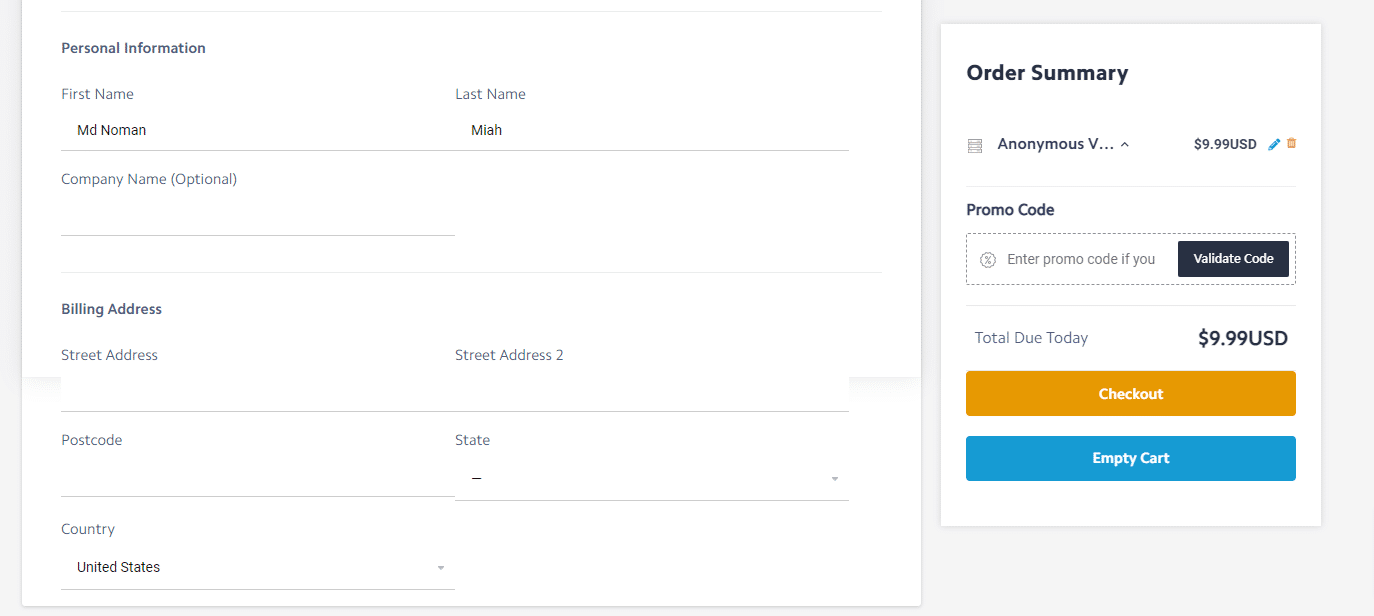
Task: Click the Validate Code button
Action: pyautogui.click(x=1233, y=259)
